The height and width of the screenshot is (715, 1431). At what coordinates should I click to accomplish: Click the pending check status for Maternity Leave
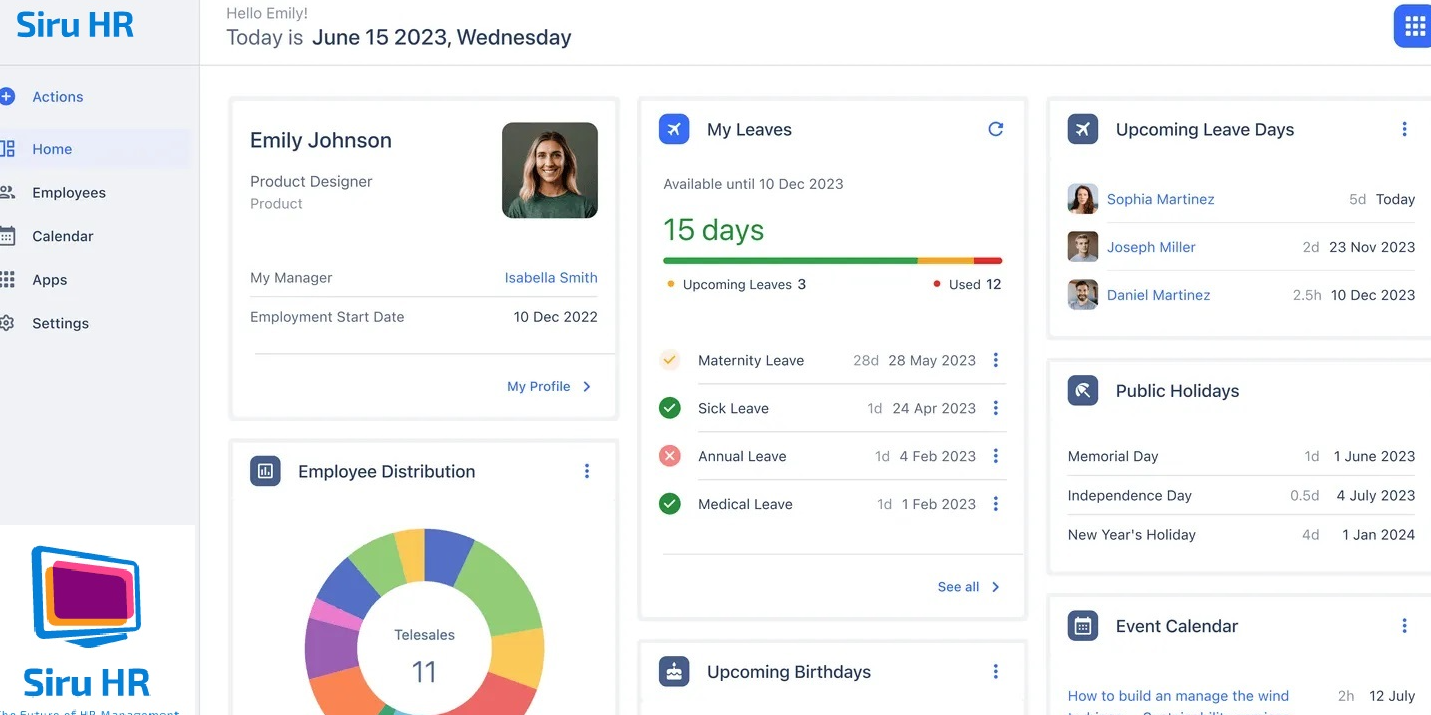(x=670, y=360)
